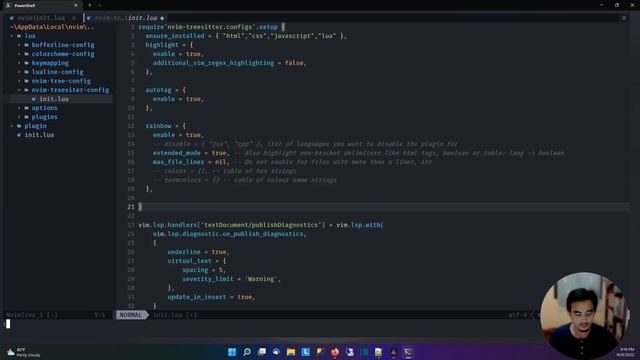The height and width of the screenshot is (360, 640).
Task: Collapse the nvim-treesiter-config folder
Action: tap(19, 90)
